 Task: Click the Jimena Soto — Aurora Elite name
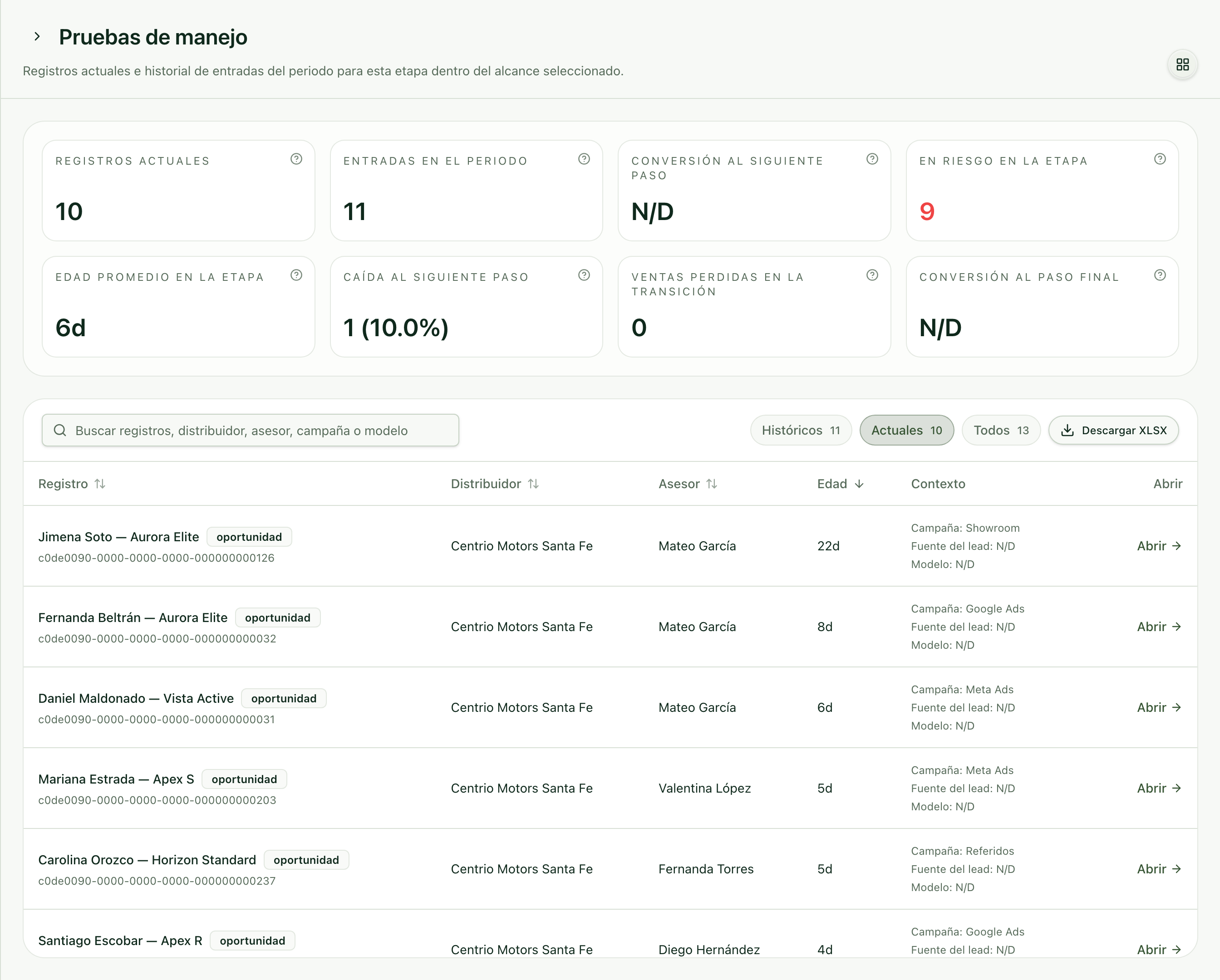click(x=119, y=537)
